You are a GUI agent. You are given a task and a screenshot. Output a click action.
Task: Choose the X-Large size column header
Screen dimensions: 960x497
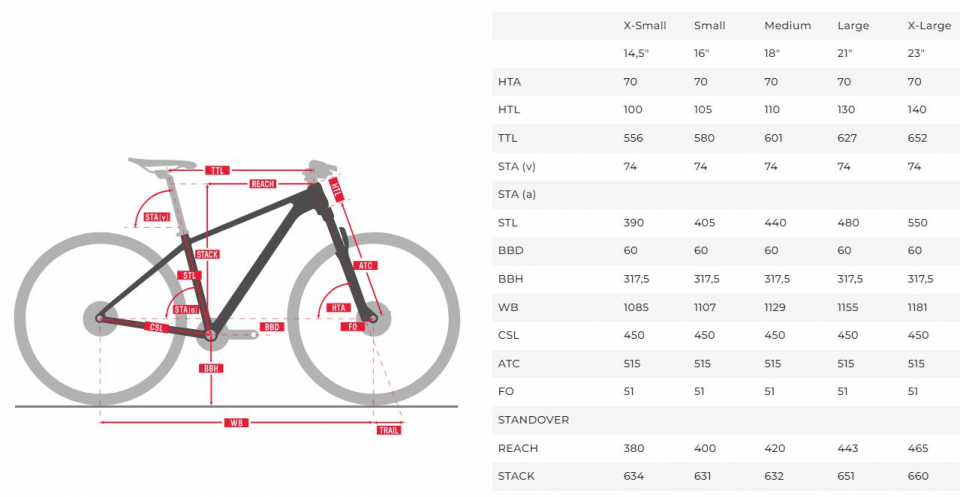pos(928,25)
